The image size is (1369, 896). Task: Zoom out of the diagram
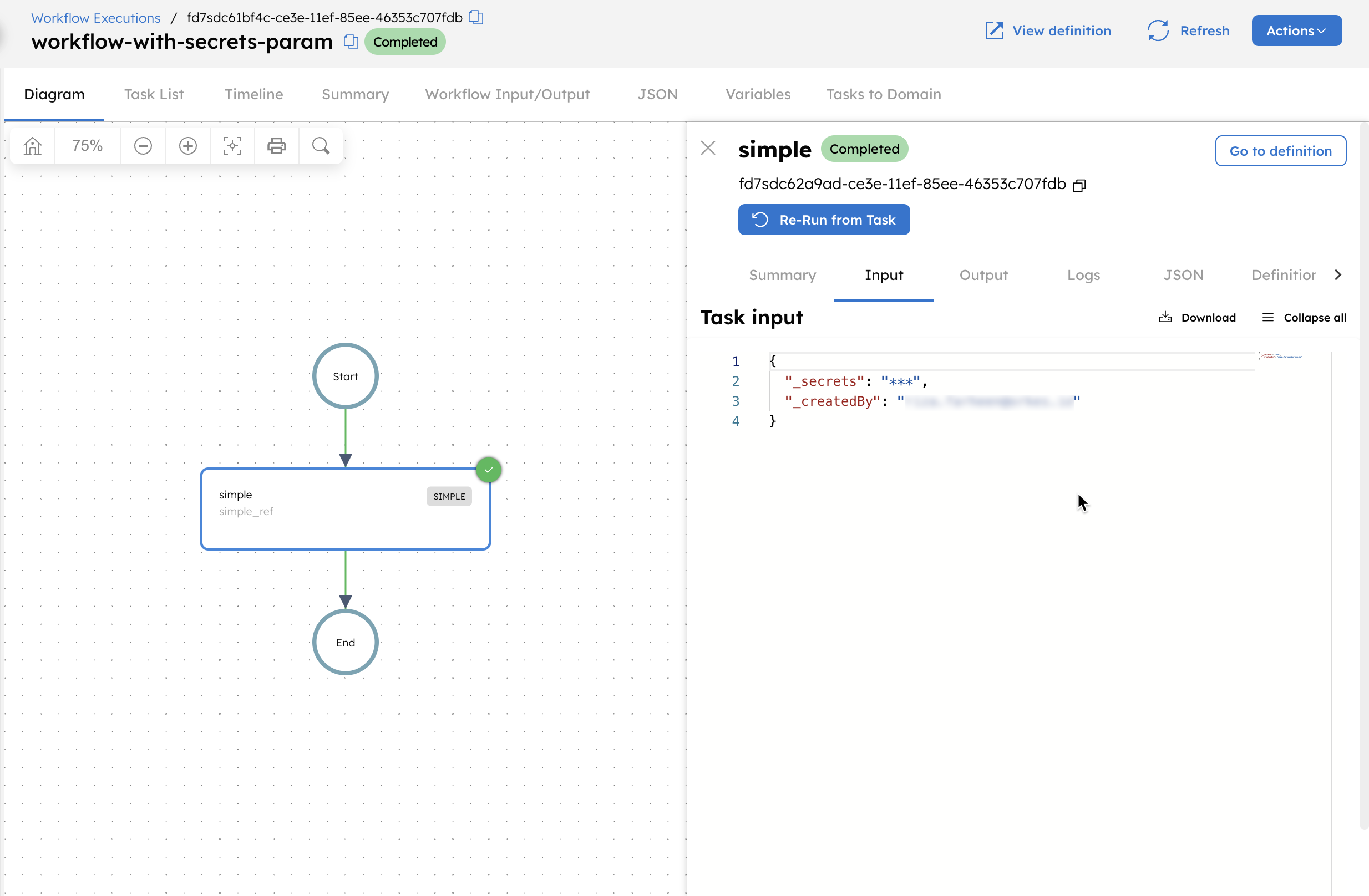click(143, 146)
